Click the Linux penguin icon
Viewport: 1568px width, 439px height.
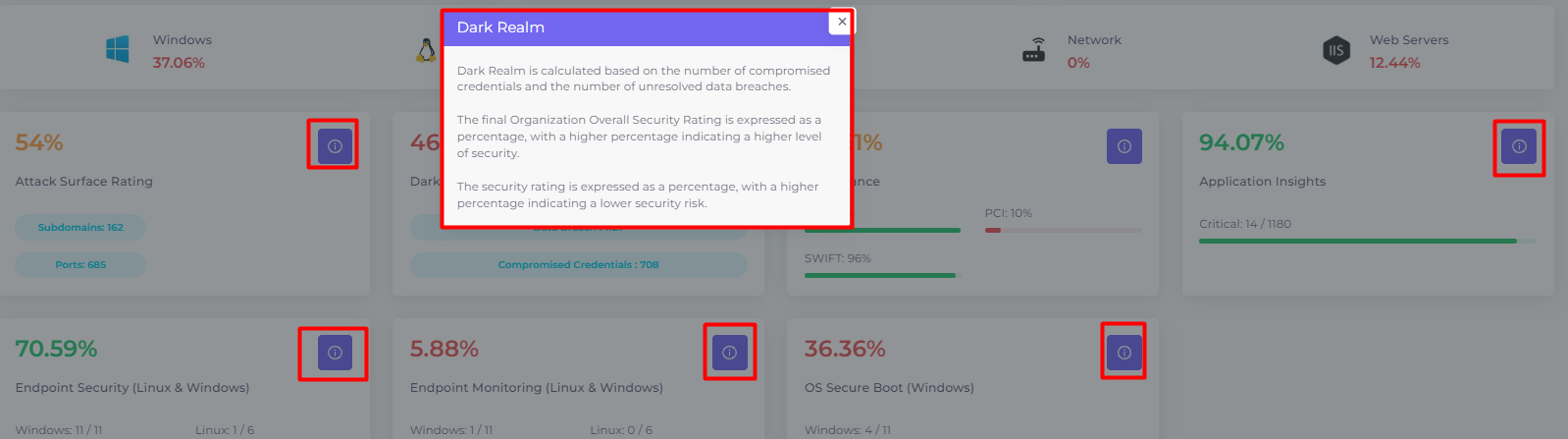pos(427,51)
